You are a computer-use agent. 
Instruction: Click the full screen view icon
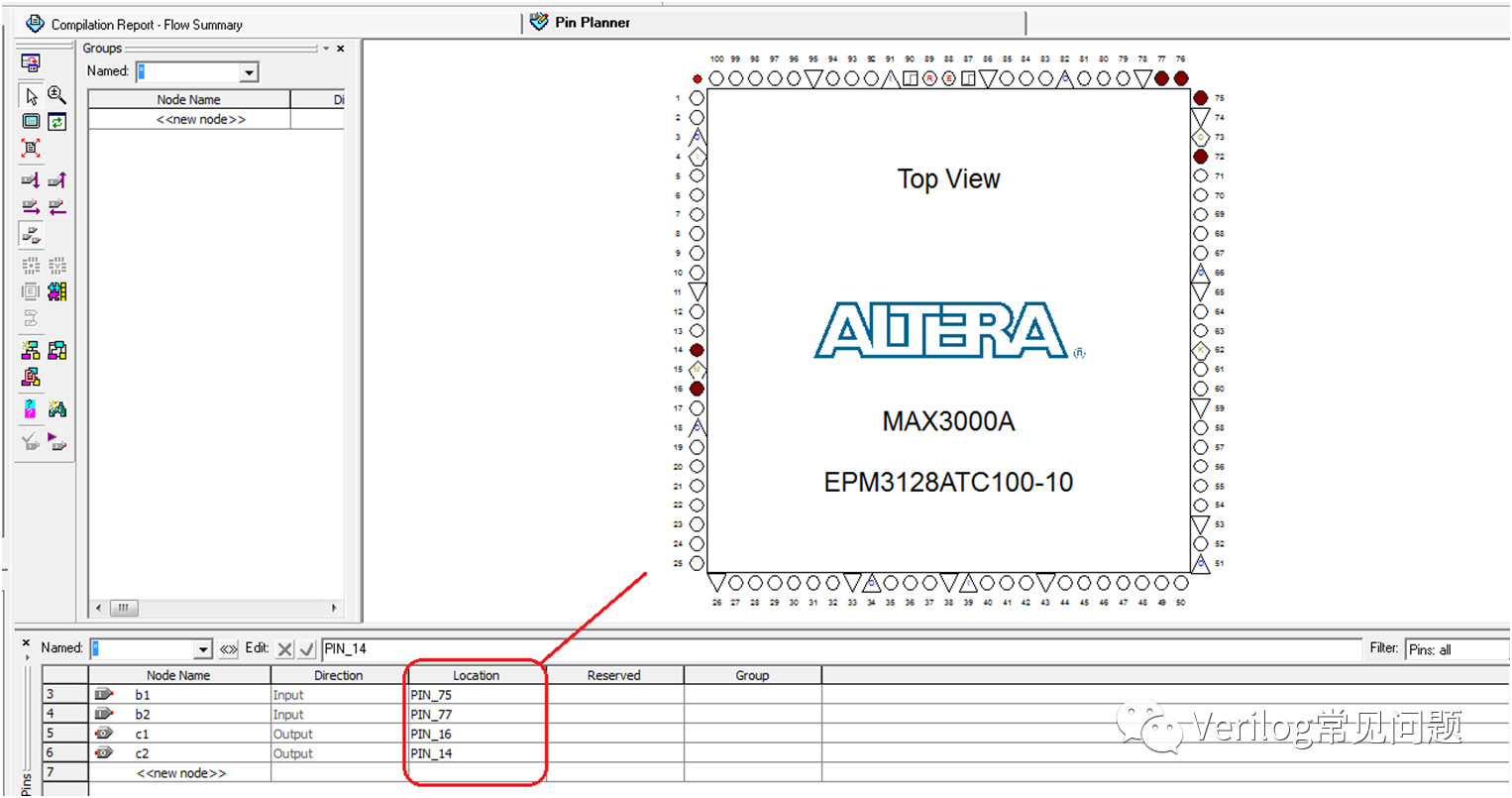tap(31, 121)
